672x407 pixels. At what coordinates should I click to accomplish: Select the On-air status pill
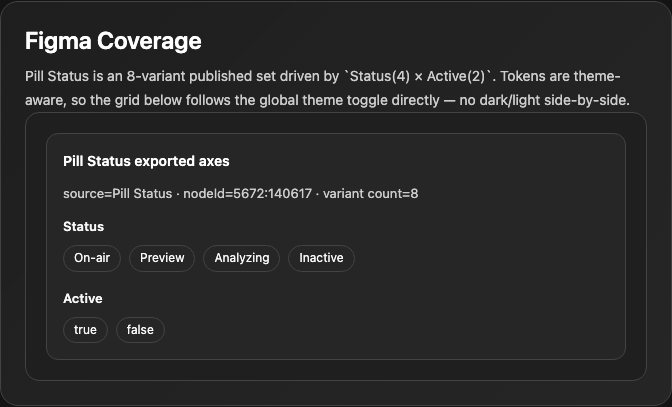click(x=92, y=258)
